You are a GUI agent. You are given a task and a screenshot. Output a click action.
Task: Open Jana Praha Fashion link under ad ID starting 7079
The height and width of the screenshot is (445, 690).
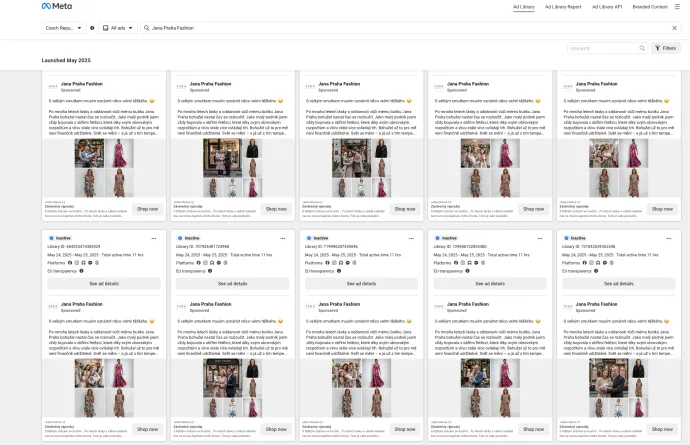(210, 304)
